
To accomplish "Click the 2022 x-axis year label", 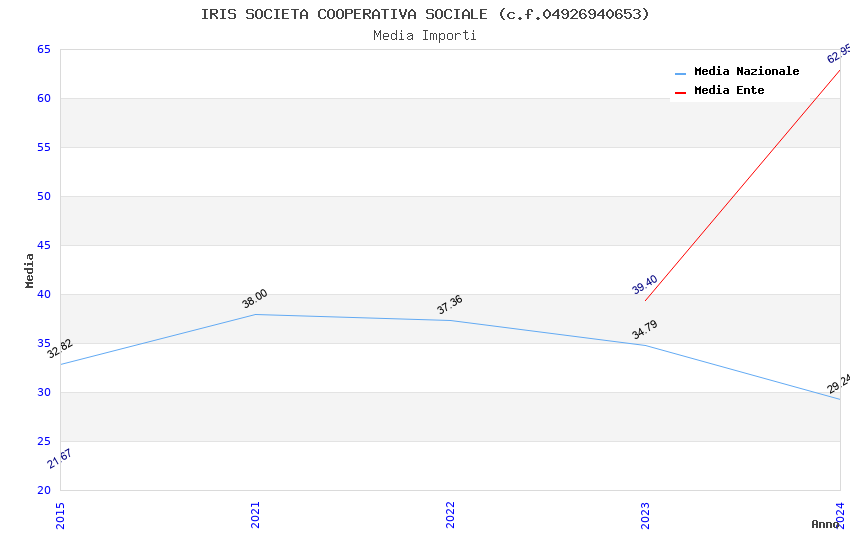I will [x=450, y=515].
